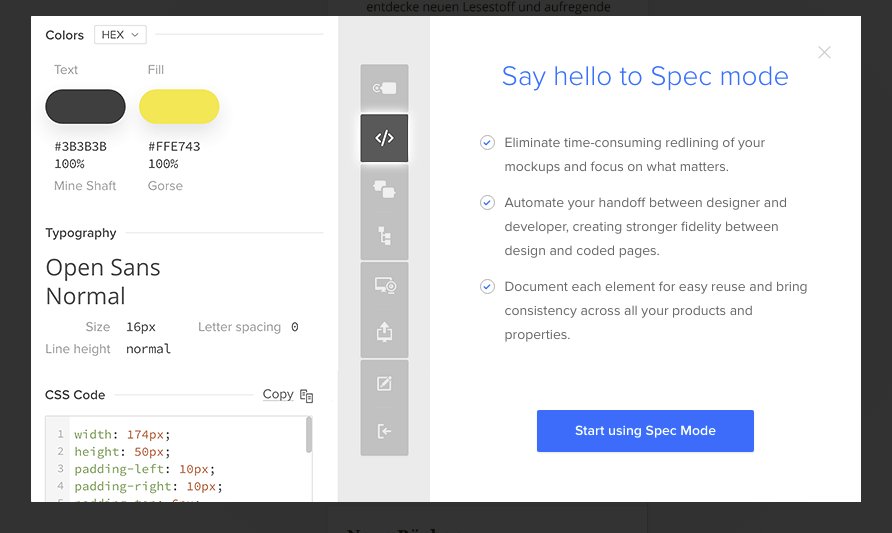892x533 pixels.
Task: Click the exit/sign-out arrow icon
Action: tap(384, 431)
